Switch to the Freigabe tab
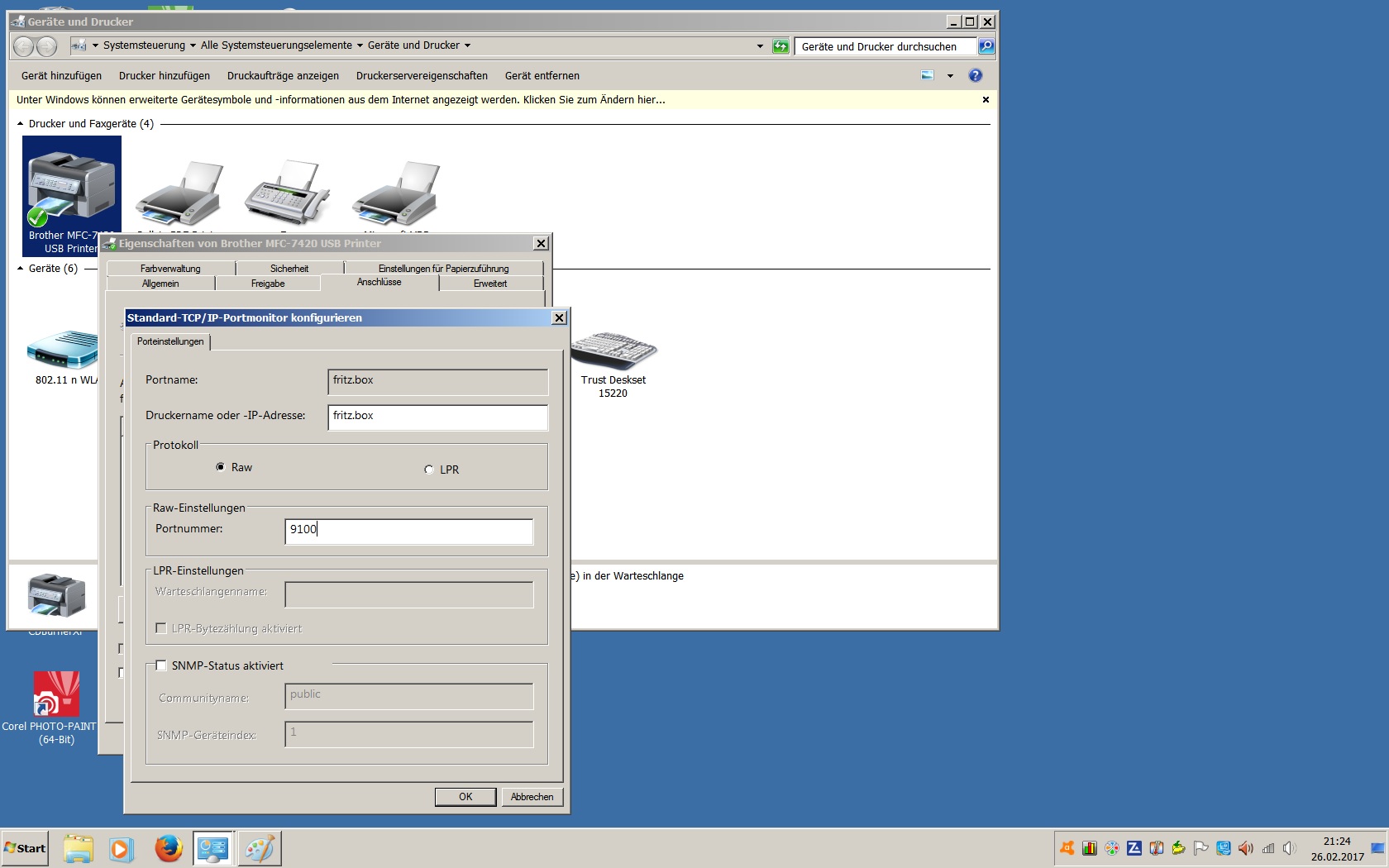This screenshot has width=1389, height=868. click(268, 284)
